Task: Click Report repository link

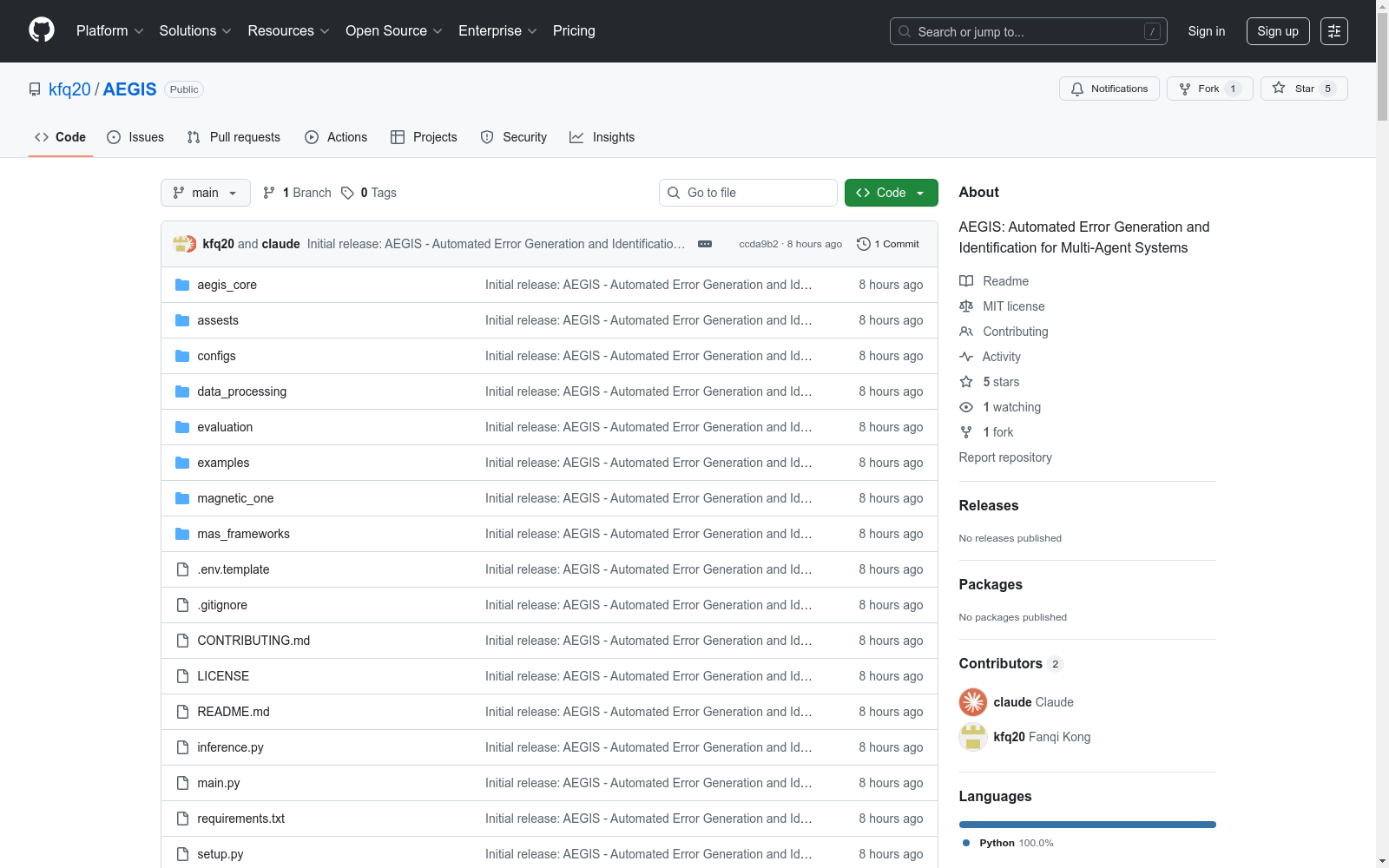Action: click(1005, 457)
